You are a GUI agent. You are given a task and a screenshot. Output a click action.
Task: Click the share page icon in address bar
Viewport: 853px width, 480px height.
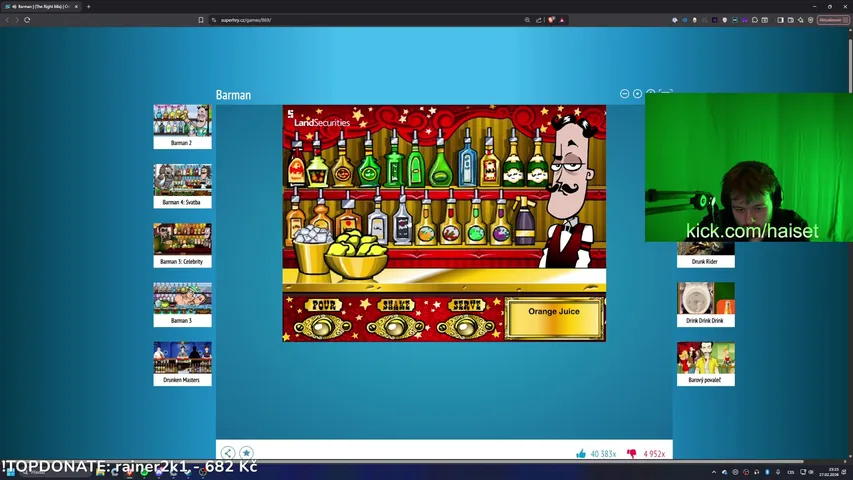click(x=539, y=20)
